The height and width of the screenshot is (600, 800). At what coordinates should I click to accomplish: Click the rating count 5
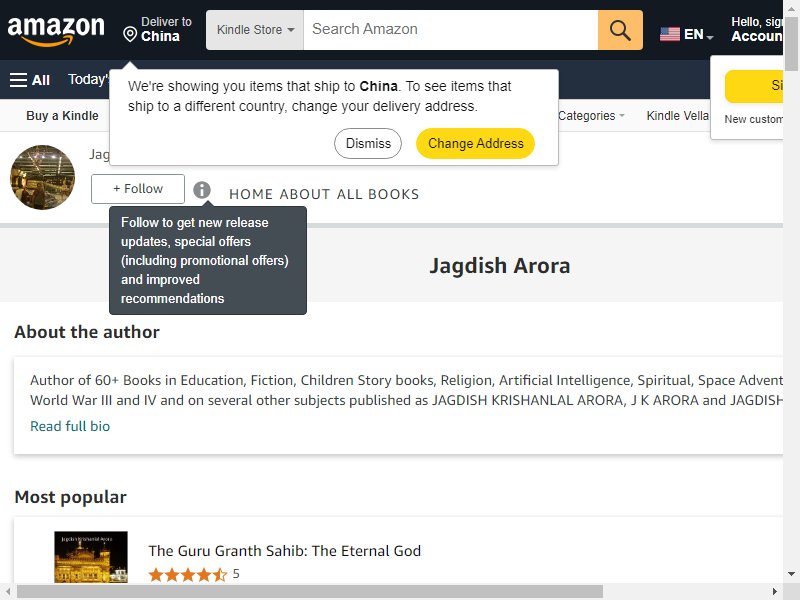(236, 574)
